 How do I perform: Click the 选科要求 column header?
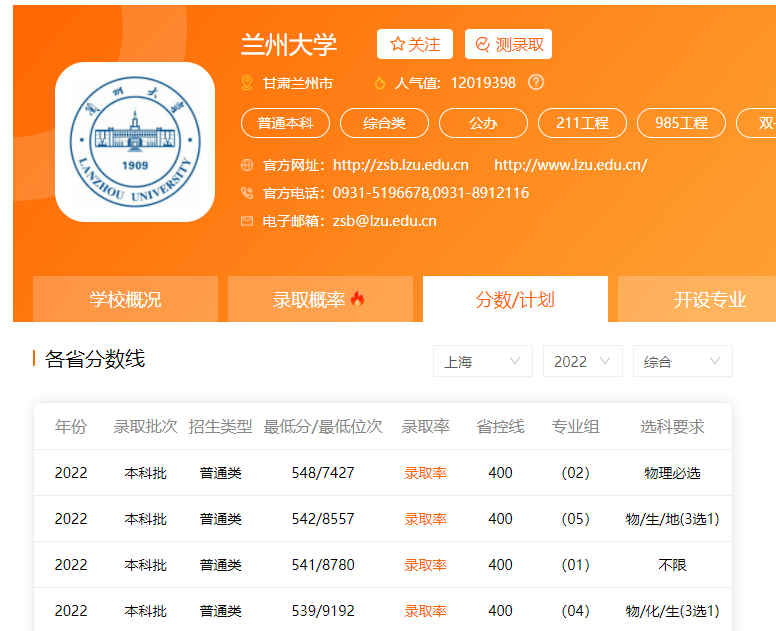pos(672,426)
